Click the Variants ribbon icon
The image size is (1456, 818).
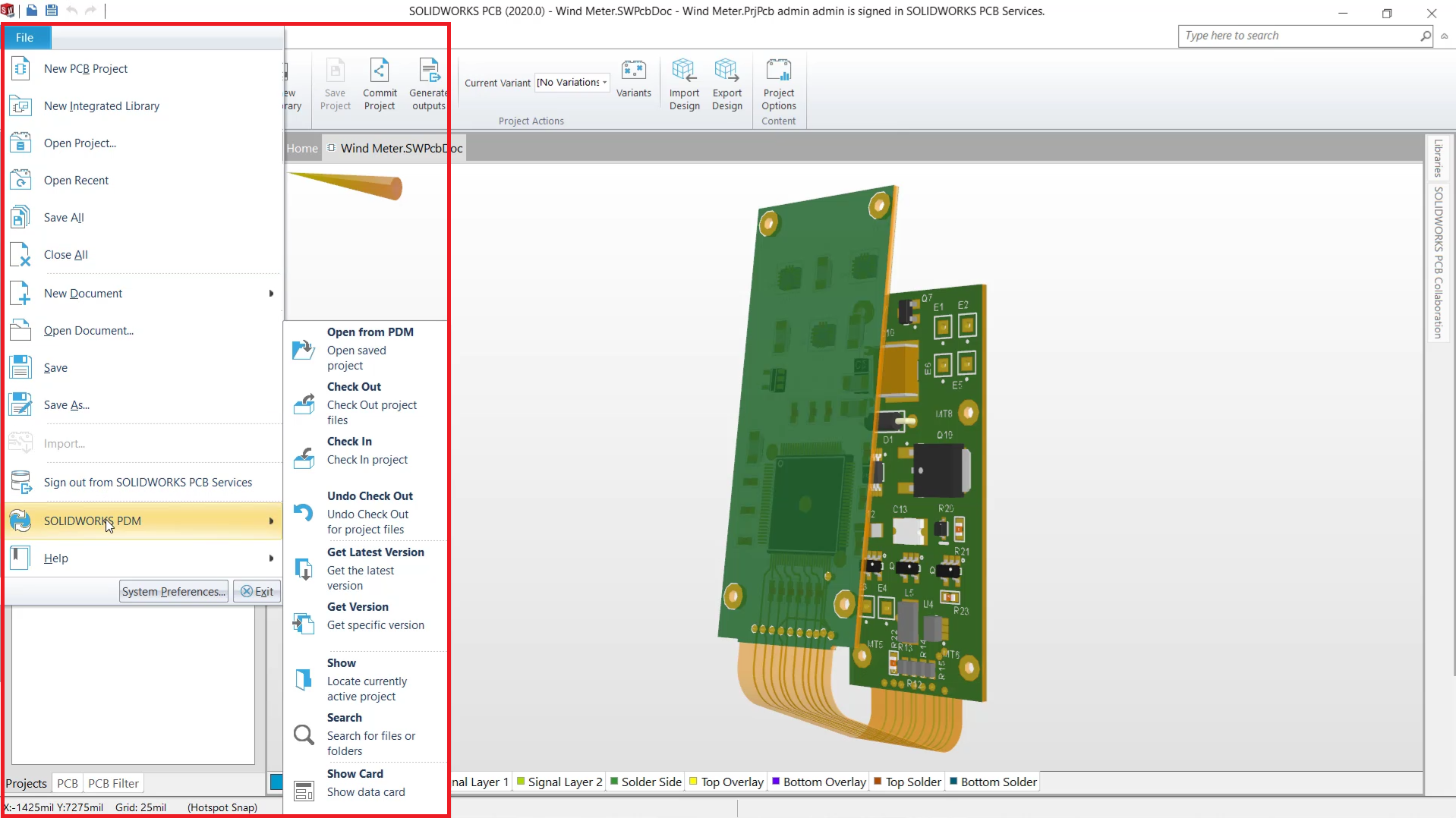[633, 71]
